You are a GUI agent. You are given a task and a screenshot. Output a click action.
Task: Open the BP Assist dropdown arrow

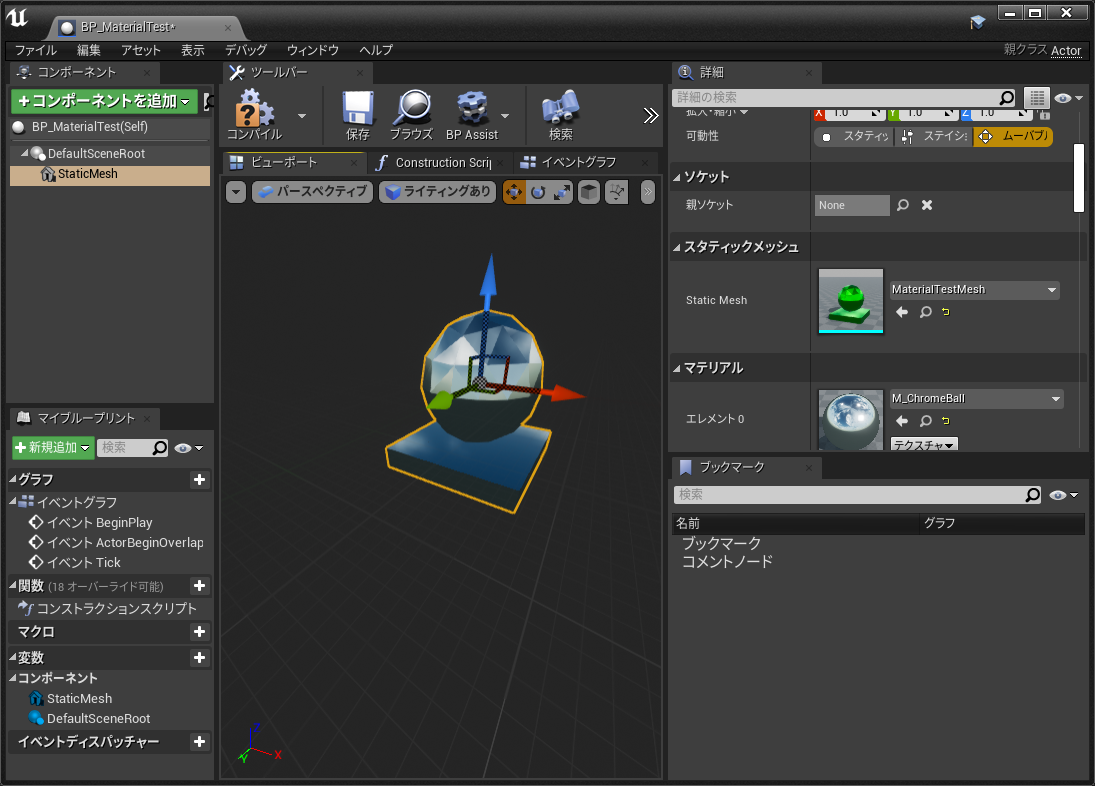pos(505,116)
